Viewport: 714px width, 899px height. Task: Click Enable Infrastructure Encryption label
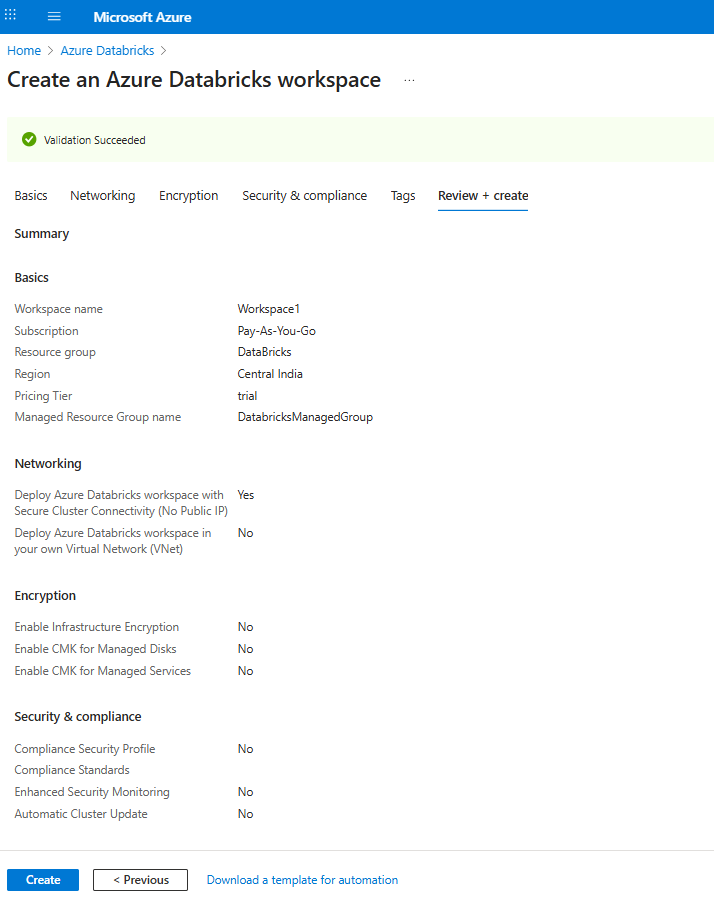(97, 627)
